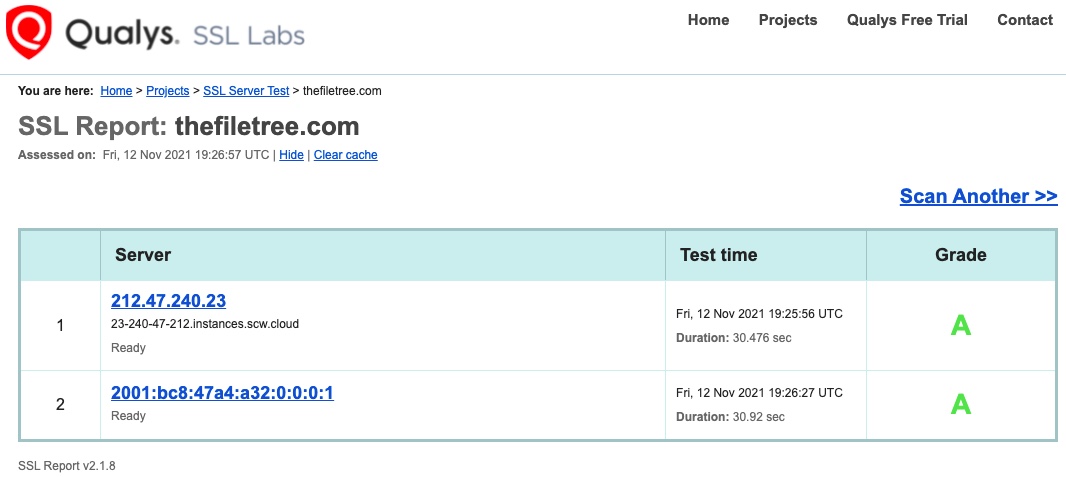Screen dimensions: 1066x477
Task: Click the Ready status under 212.47.240.23
Action: [128, 348]
